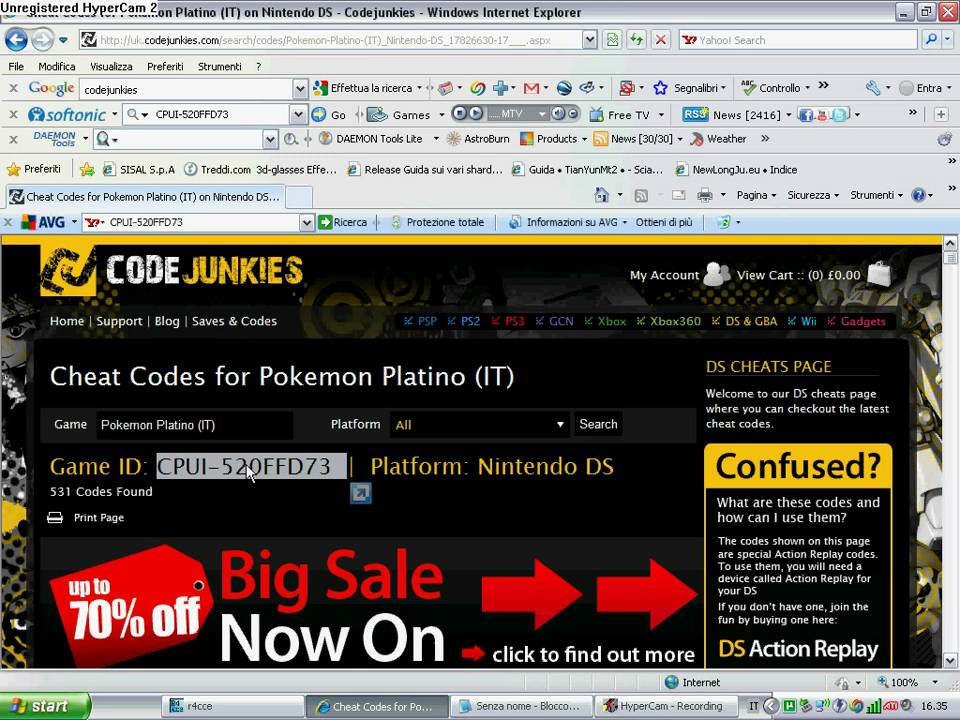Expand the Games dropdown in Softonic toolbar

point(443,115)
